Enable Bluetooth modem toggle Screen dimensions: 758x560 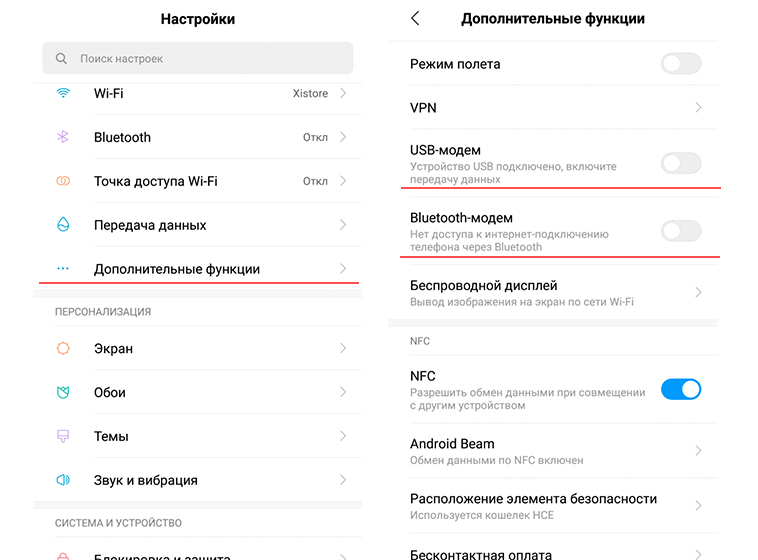coord(681,231)
